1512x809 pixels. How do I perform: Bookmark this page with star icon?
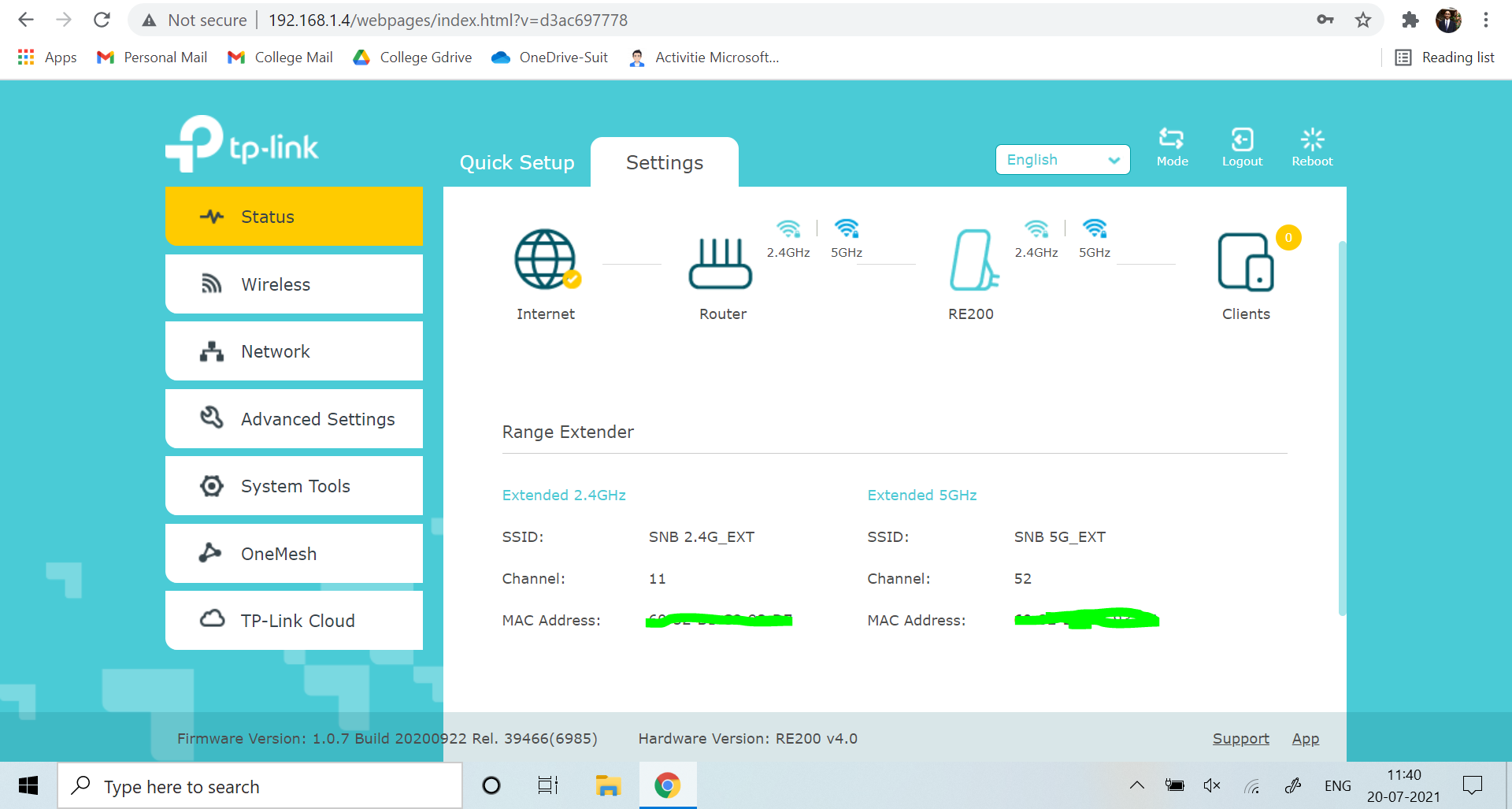pyautogui.click(x=1363, y=20)
